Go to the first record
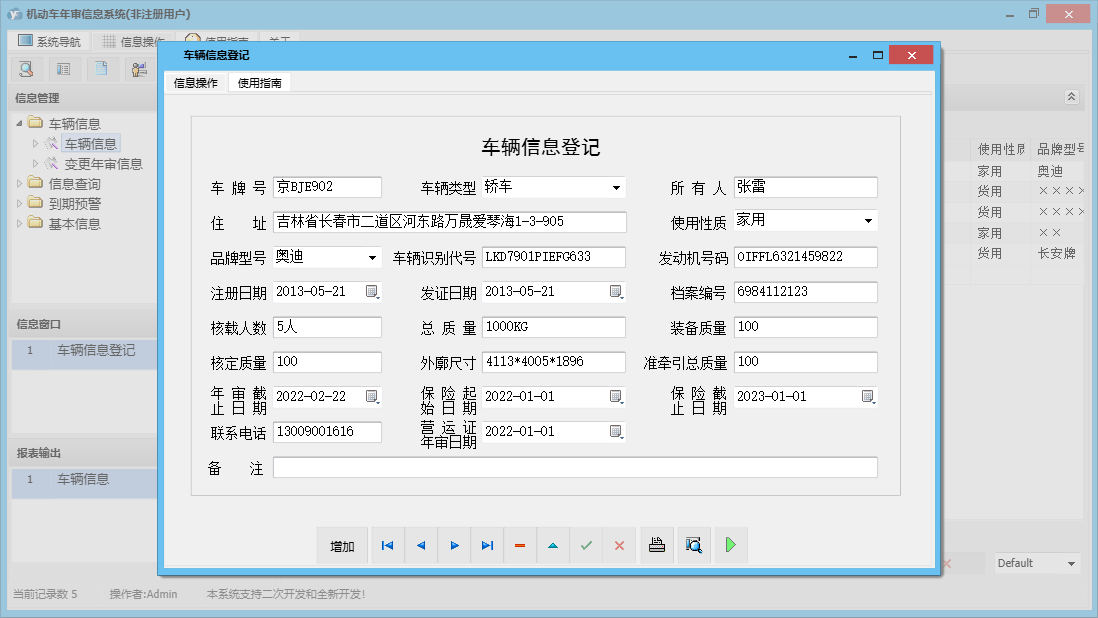Viewport: 1098px width, 618px height. (x=387, y=546)
